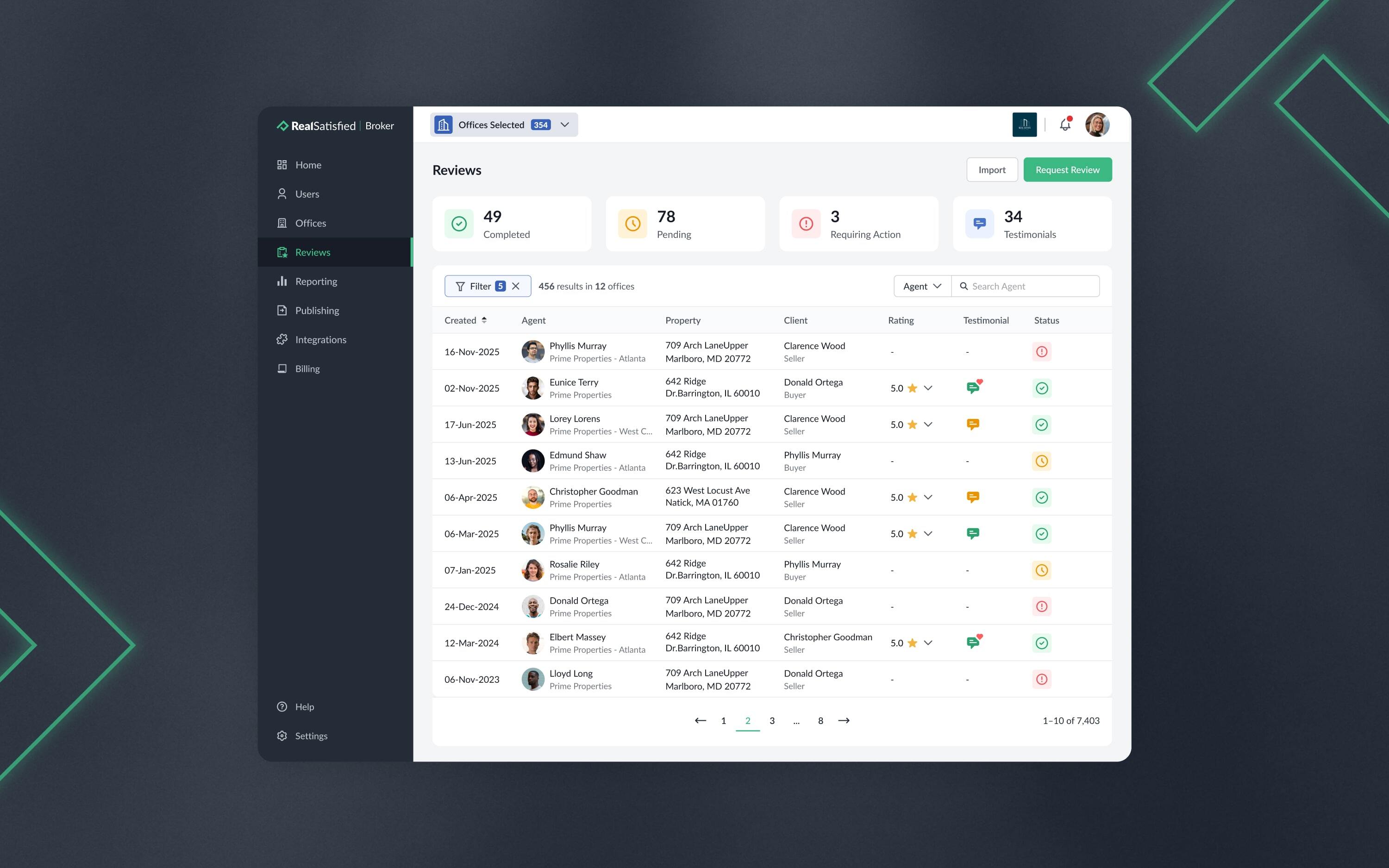
Task: Click the pending status clock icon on Edmund Shaw's row
Action: click(x=1042, y=461)
